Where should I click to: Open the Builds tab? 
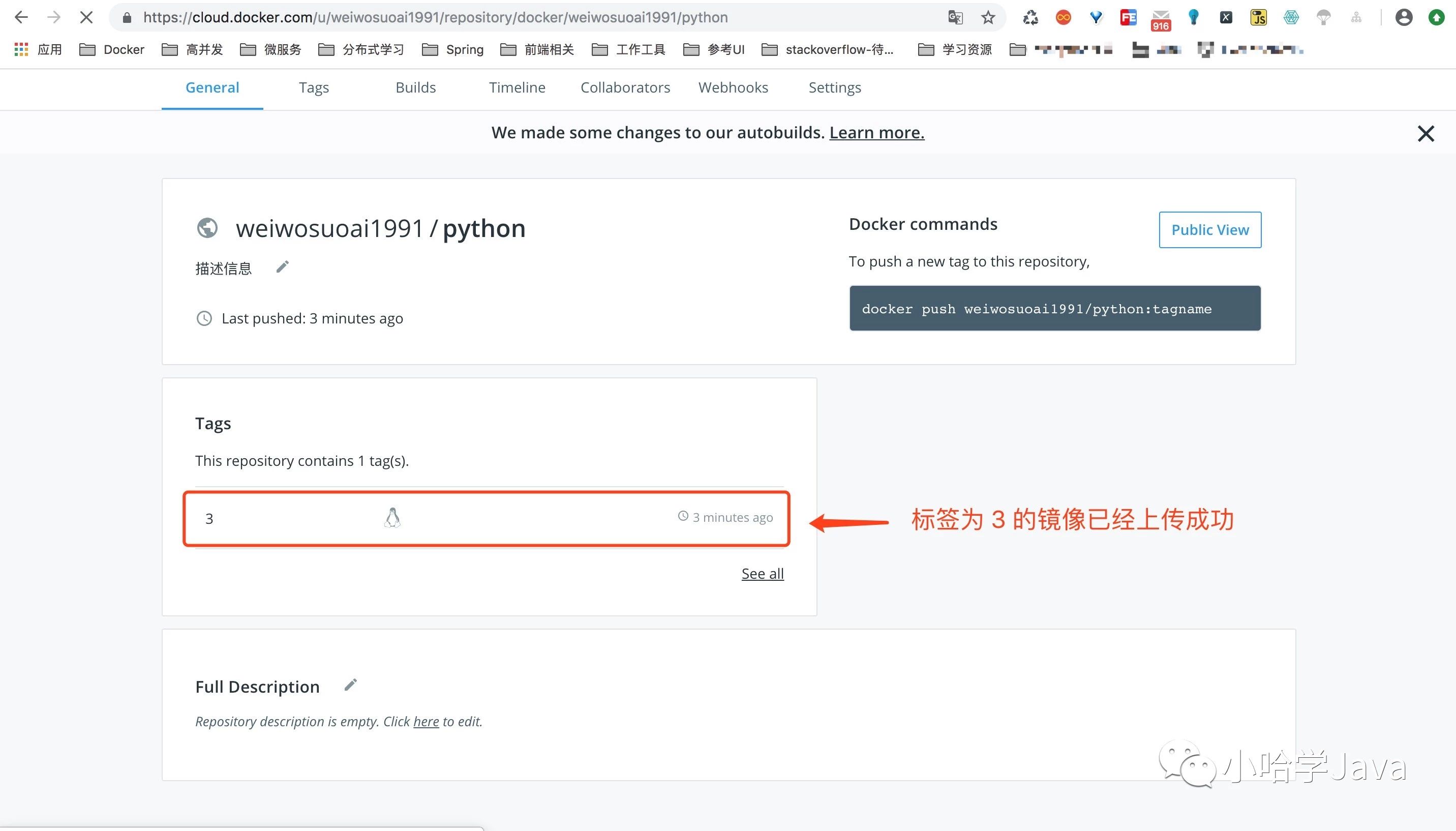tap(416, 88)
